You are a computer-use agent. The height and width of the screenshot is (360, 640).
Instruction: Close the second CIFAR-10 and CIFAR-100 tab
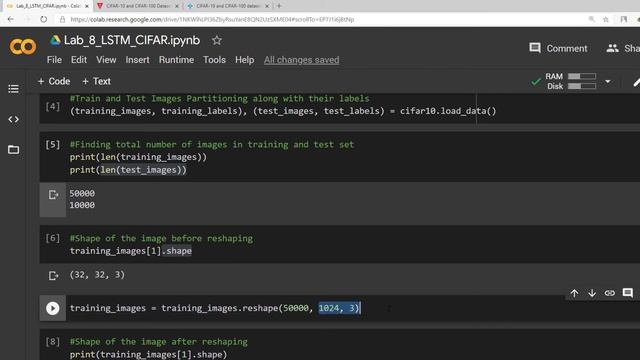click(267, 6)
